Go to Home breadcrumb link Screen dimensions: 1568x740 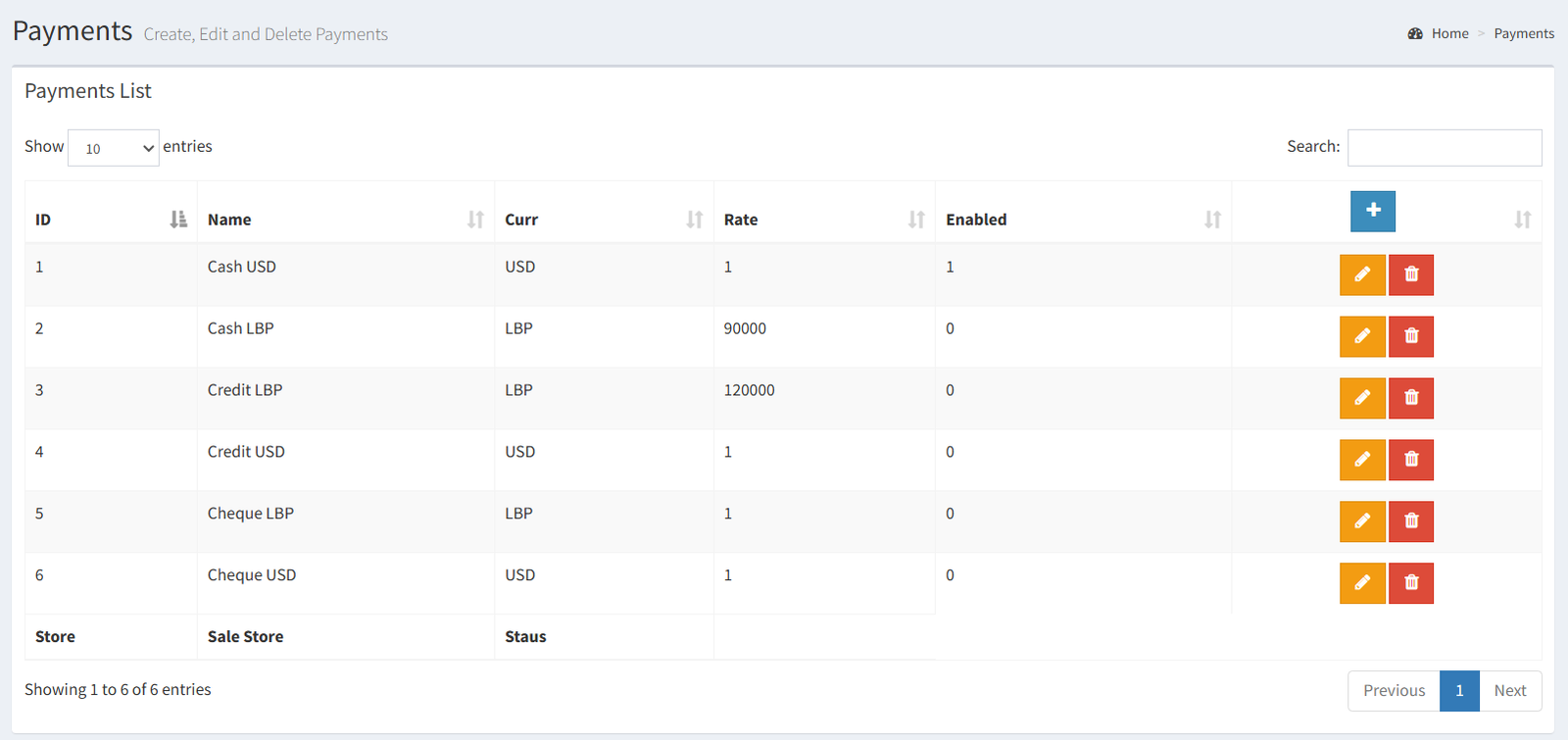click(x=1449, y=33)
